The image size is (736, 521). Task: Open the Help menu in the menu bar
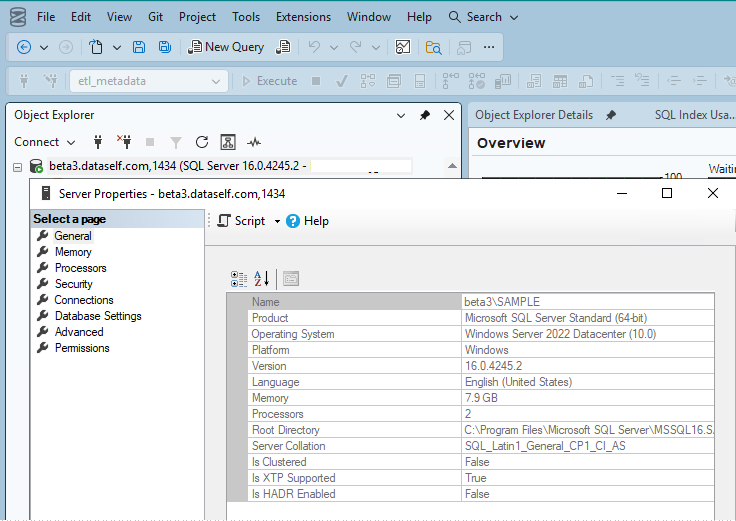tap(419, 17)
